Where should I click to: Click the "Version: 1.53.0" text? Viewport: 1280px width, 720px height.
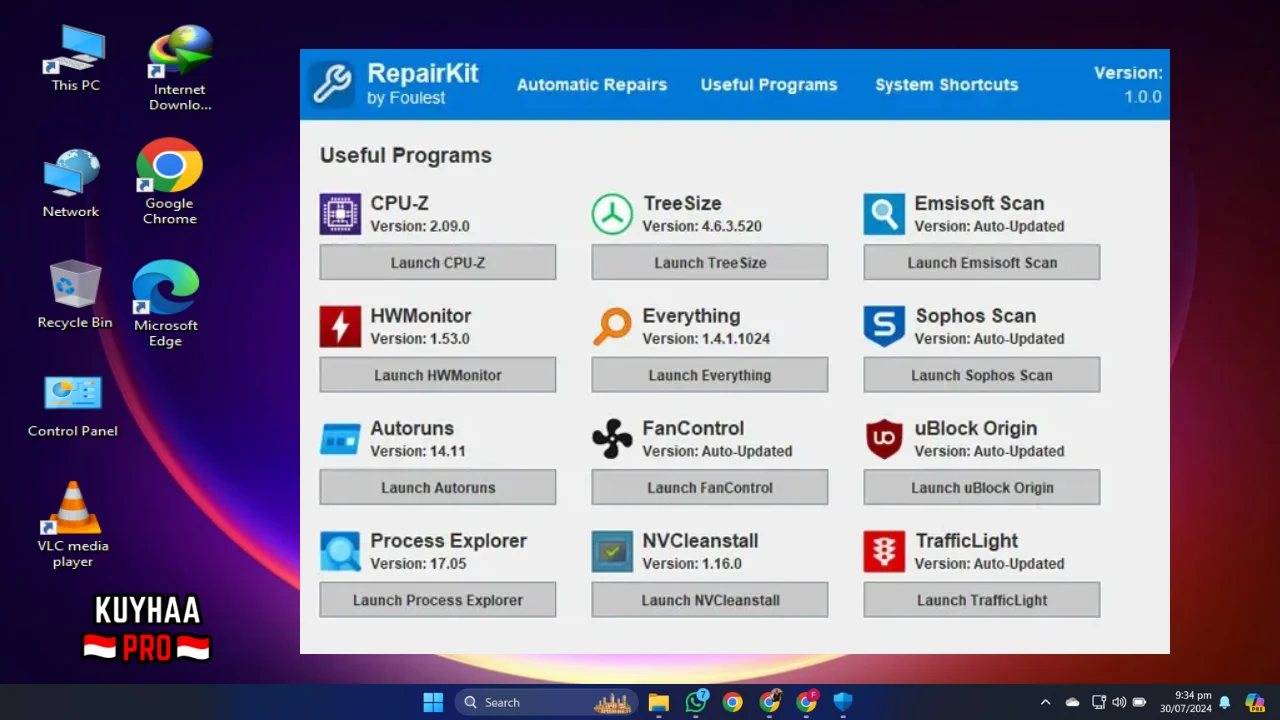click(420, 339)
